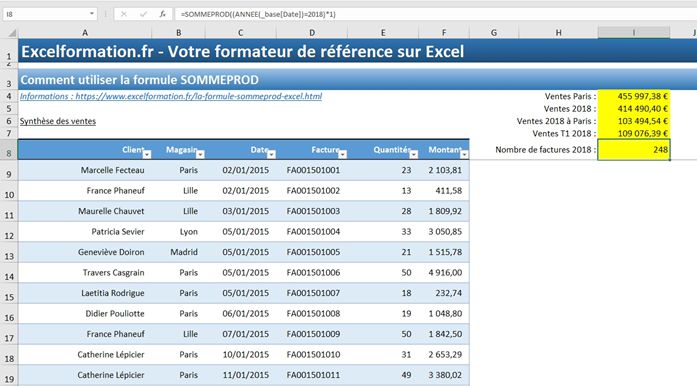Image resolution: width=697 pixels, height=386 pixels.
Task: Select invoice cell FA001501010
Action: tap(312, 354)
